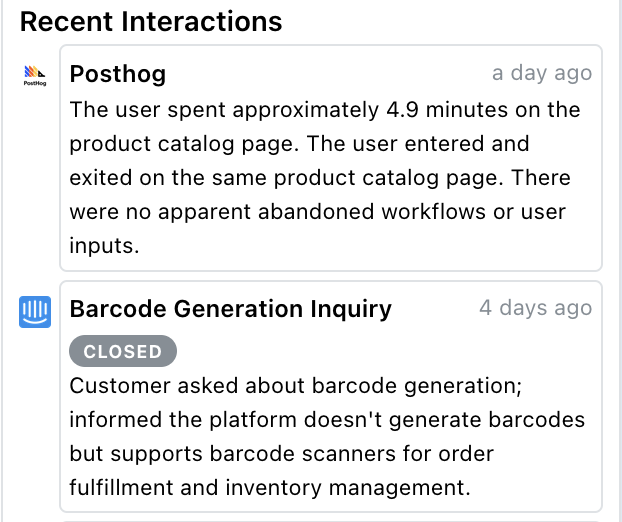Screen dimensions: 622x522
Task: Open the Barcode Generation Inquiry title
Action: (230, 309)
